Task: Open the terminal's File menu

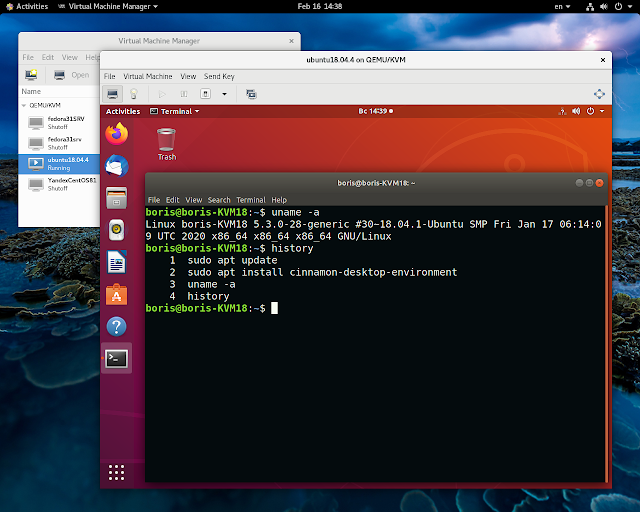Action: (x=154, y=200)
